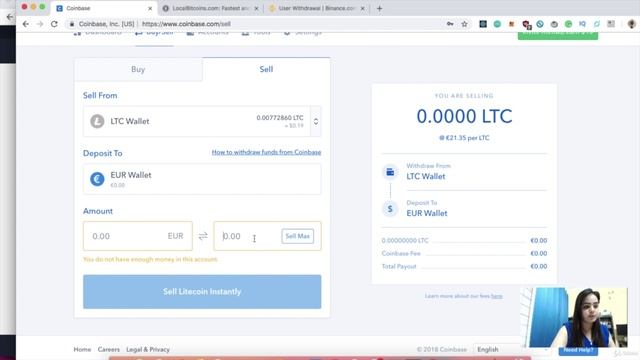
Task: Click the Withdraw From wallet icon
Action: [x=390, y=172]
